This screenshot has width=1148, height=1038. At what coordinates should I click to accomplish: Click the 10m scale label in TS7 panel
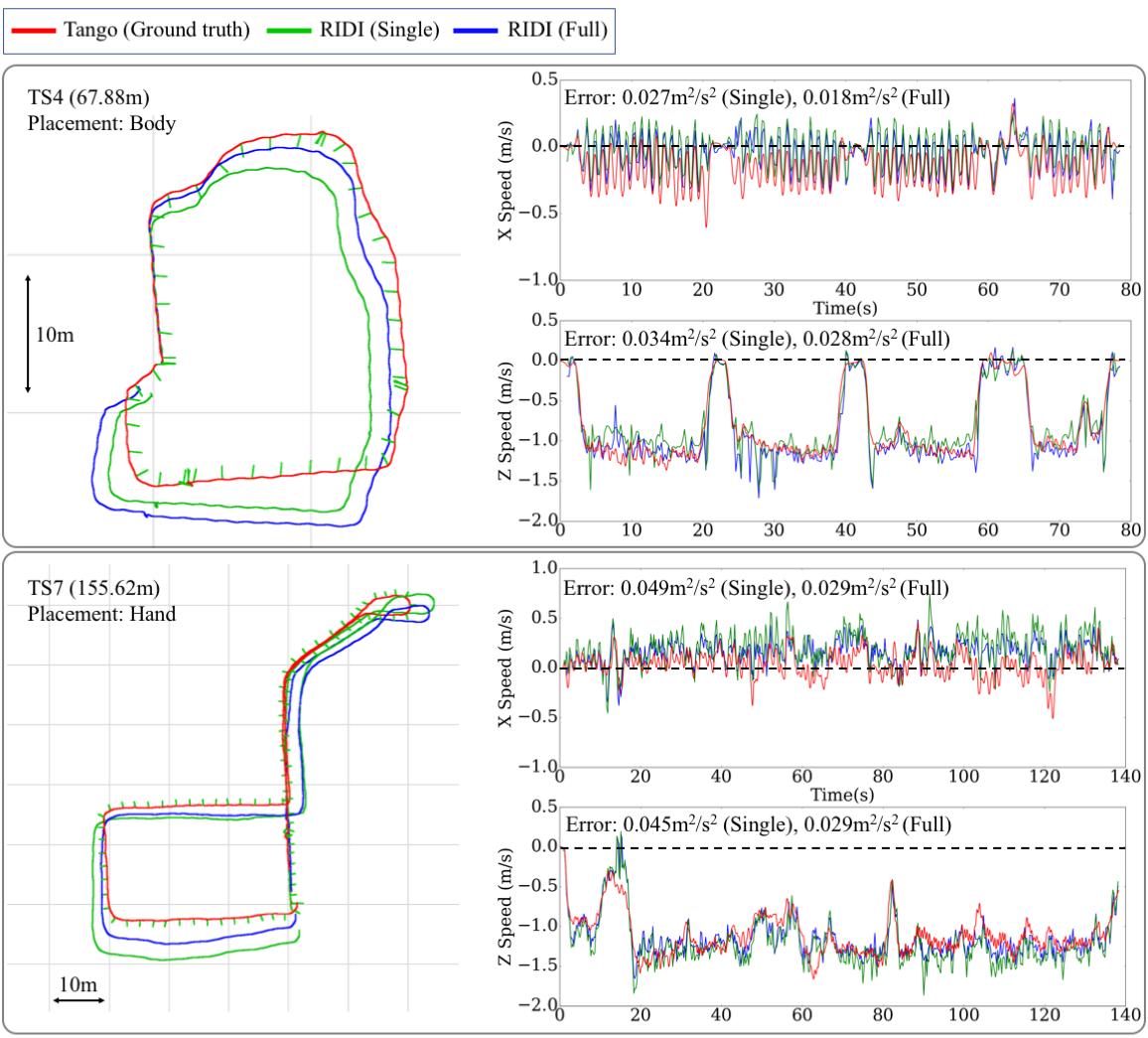click(x=78, y=984)
